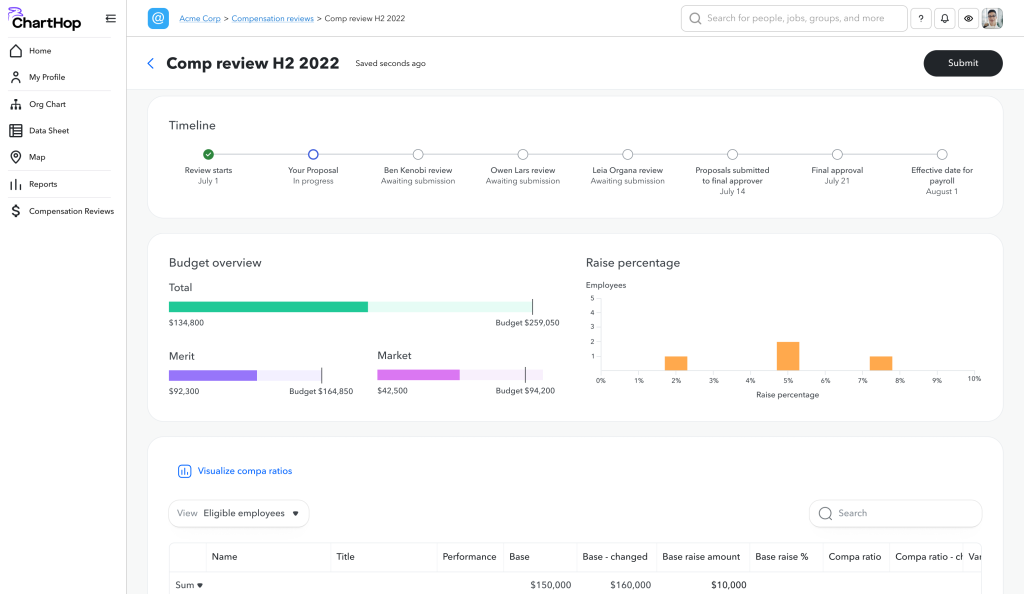
Task: Open Org Chart in the sidebar
Action: 47,104
